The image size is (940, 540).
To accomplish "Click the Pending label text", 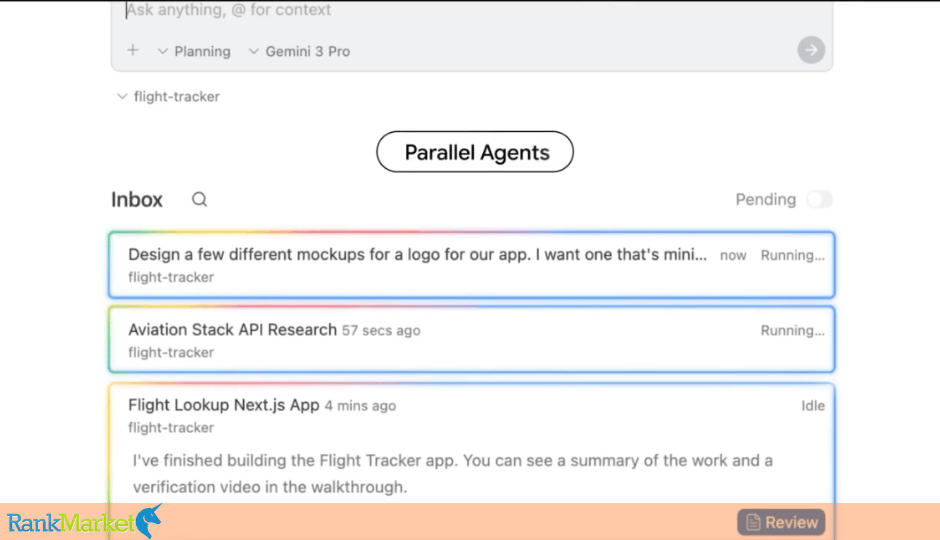I will (766, 200).
